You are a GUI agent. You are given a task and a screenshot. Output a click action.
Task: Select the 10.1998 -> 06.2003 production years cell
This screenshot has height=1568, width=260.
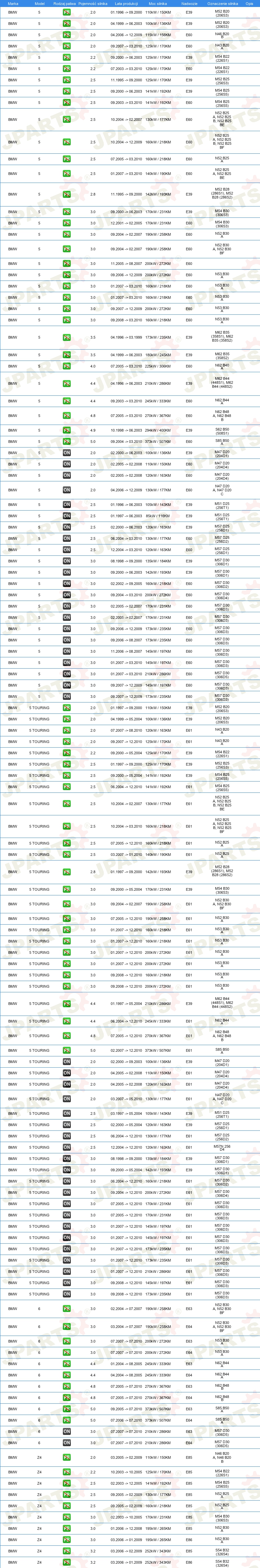[126, 430]
